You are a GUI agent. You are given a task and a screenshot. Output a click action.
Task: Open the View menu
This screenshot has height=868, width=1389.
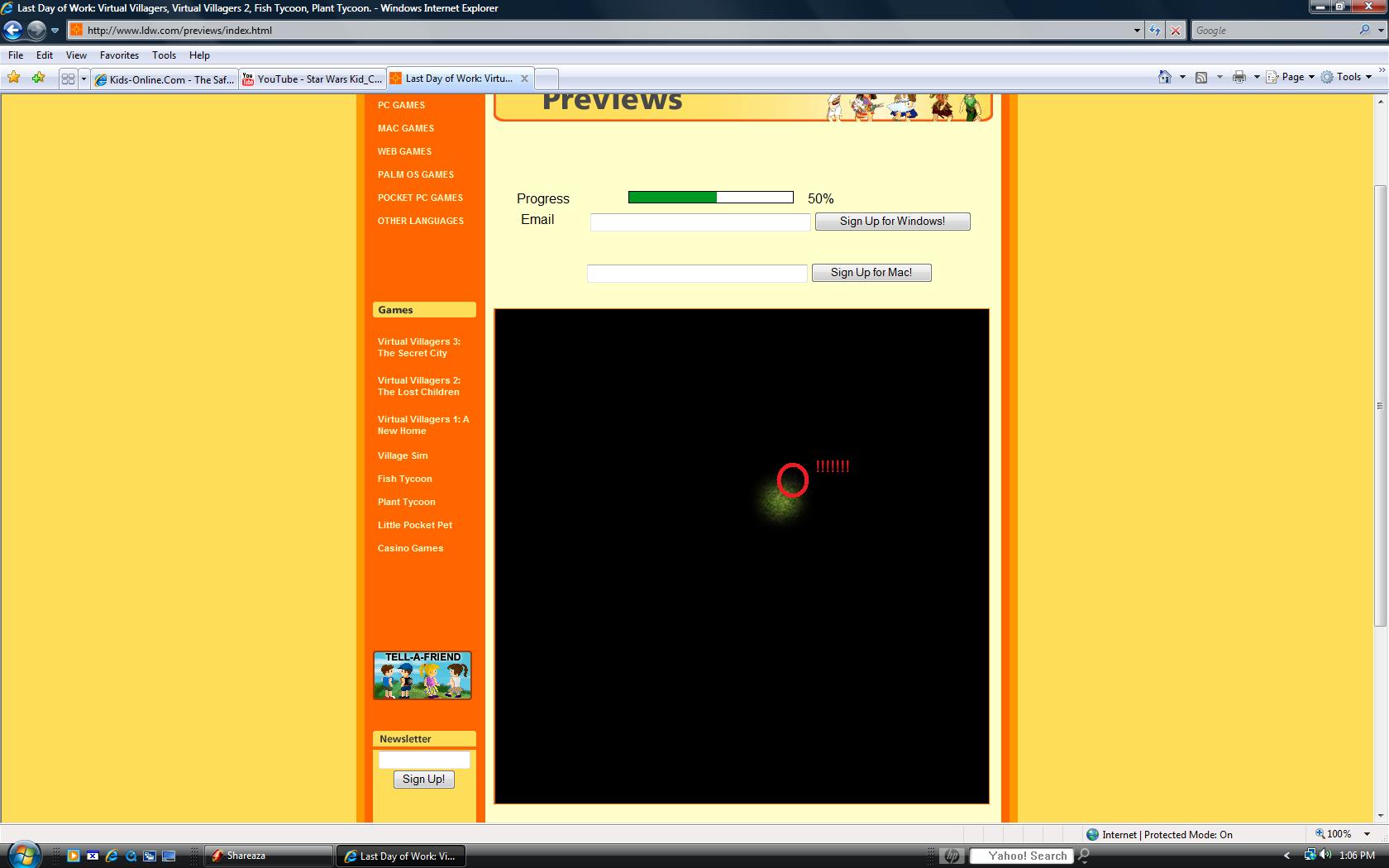[x=76, y=55]
